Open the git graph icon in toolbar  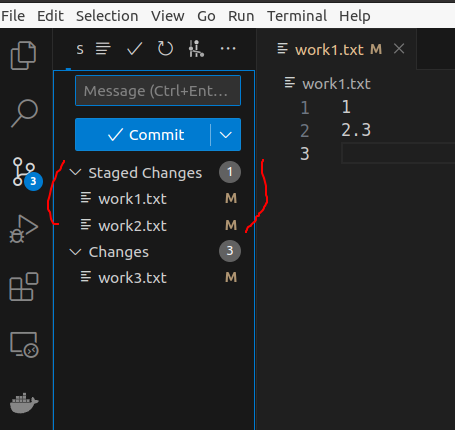196,49
